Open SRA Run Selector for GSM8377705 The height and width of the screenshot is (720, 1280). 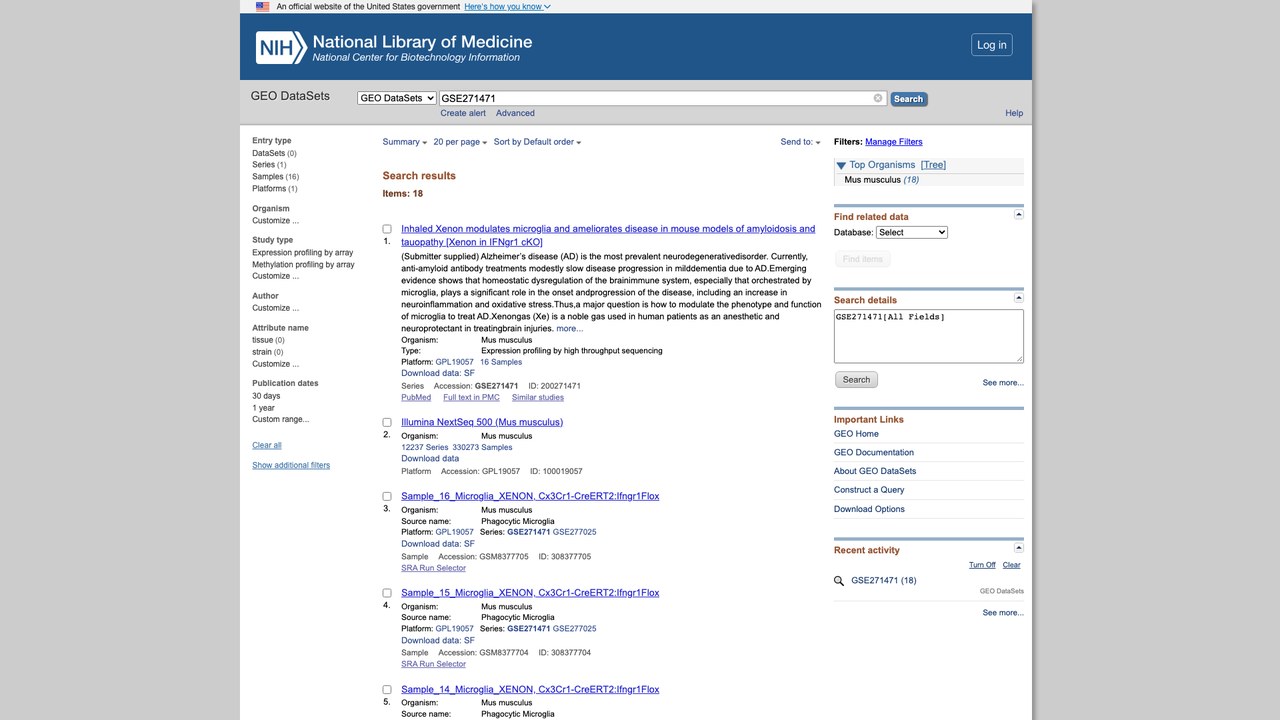[x=434, y=568]
